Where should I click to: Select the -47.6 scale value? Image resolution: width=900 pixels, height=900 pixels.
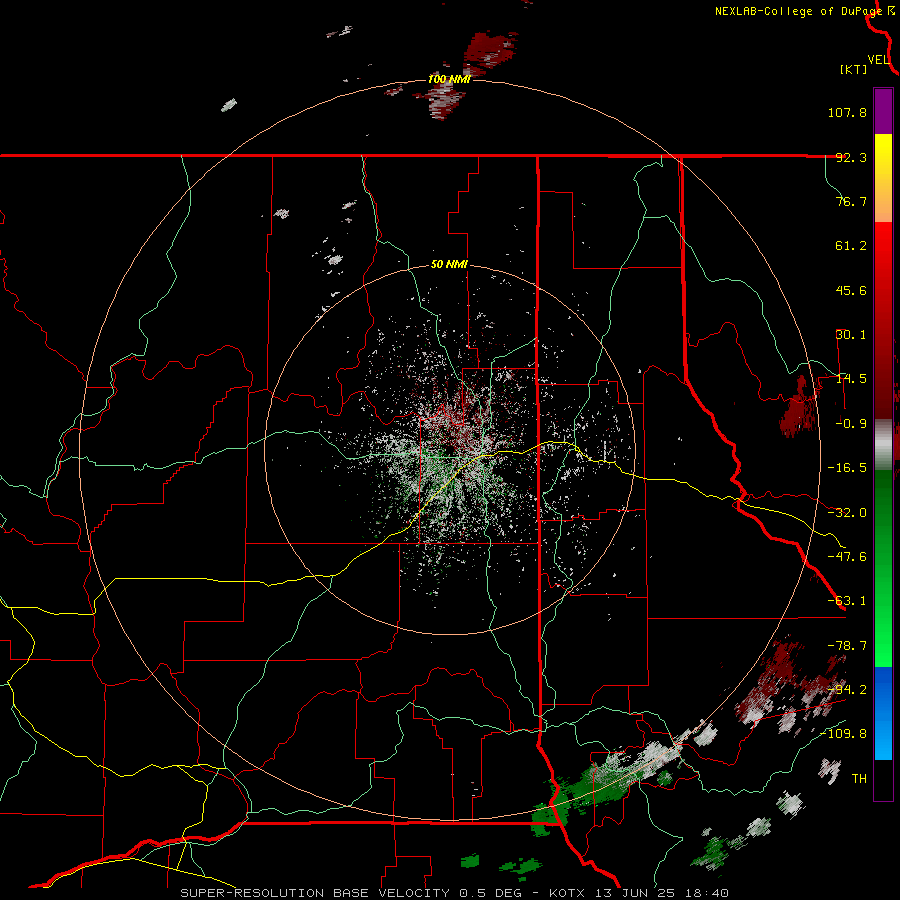847,557
